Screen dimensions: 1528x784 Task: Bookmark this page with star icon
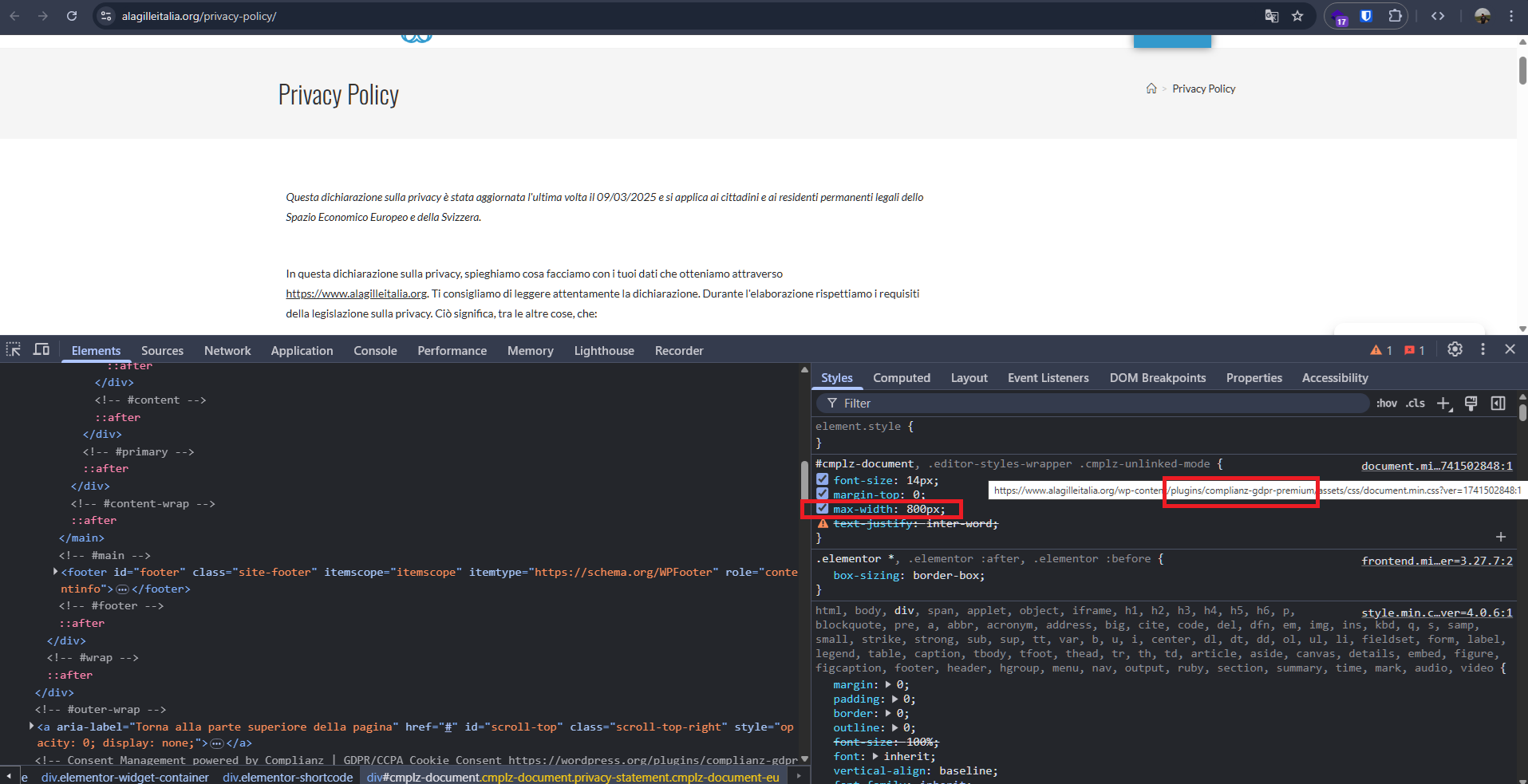(1298, 16)
